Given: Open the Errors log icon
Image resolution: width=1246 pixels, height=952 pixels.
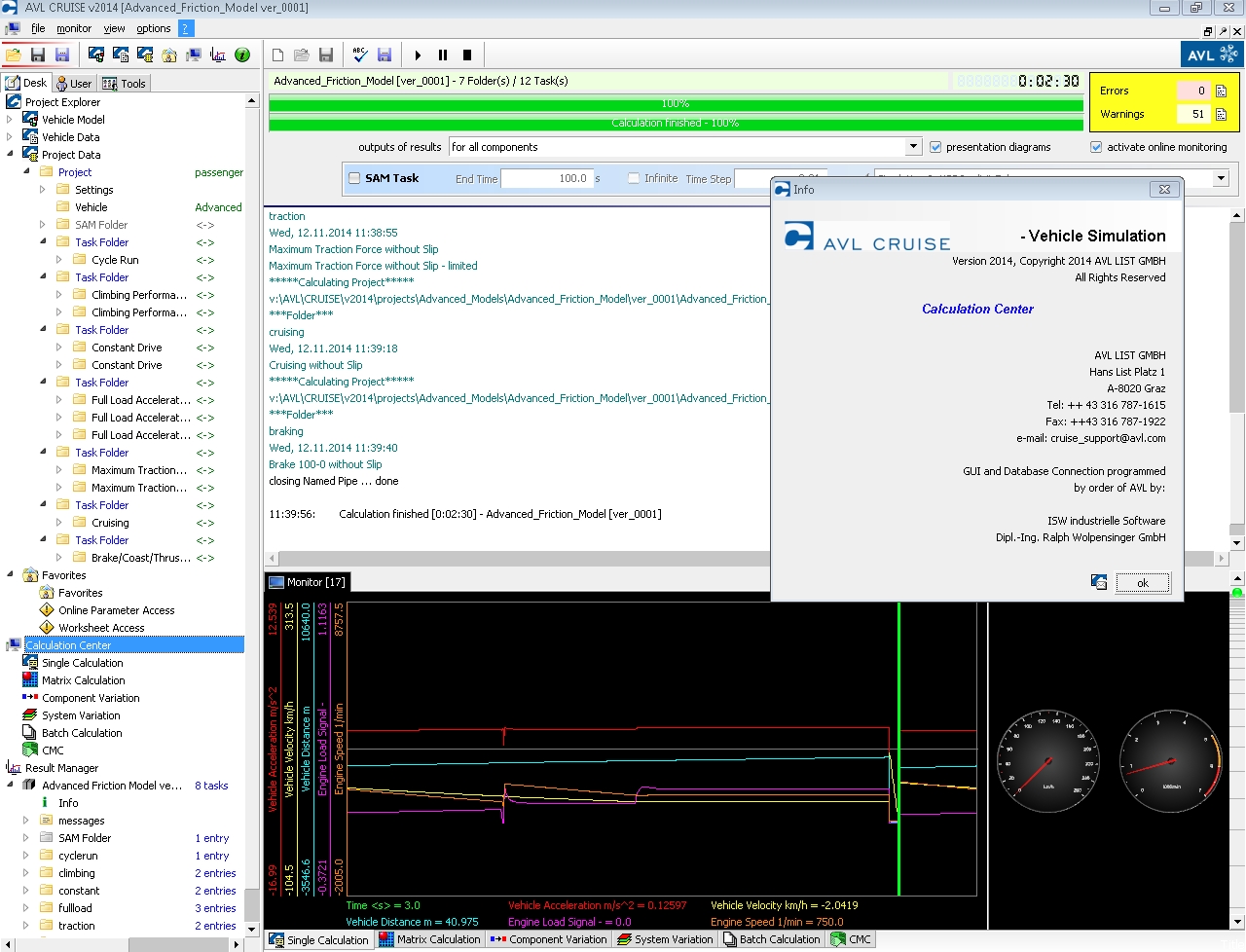Looking at the screenshot, I should [1221, 91].
